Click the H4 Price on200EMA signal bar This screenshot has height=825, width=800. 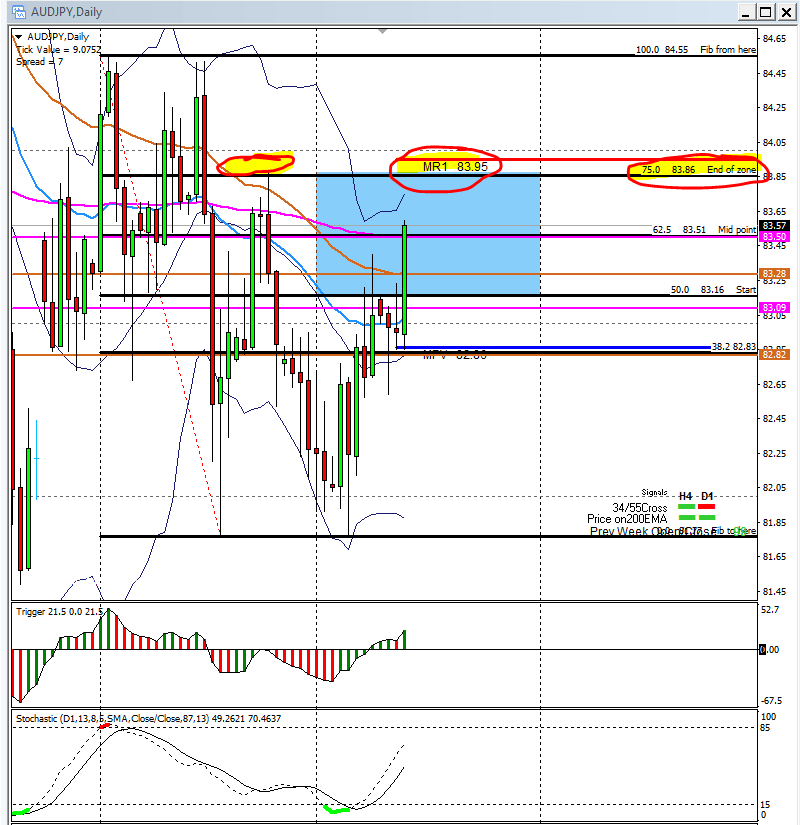[x=686, y=519]
